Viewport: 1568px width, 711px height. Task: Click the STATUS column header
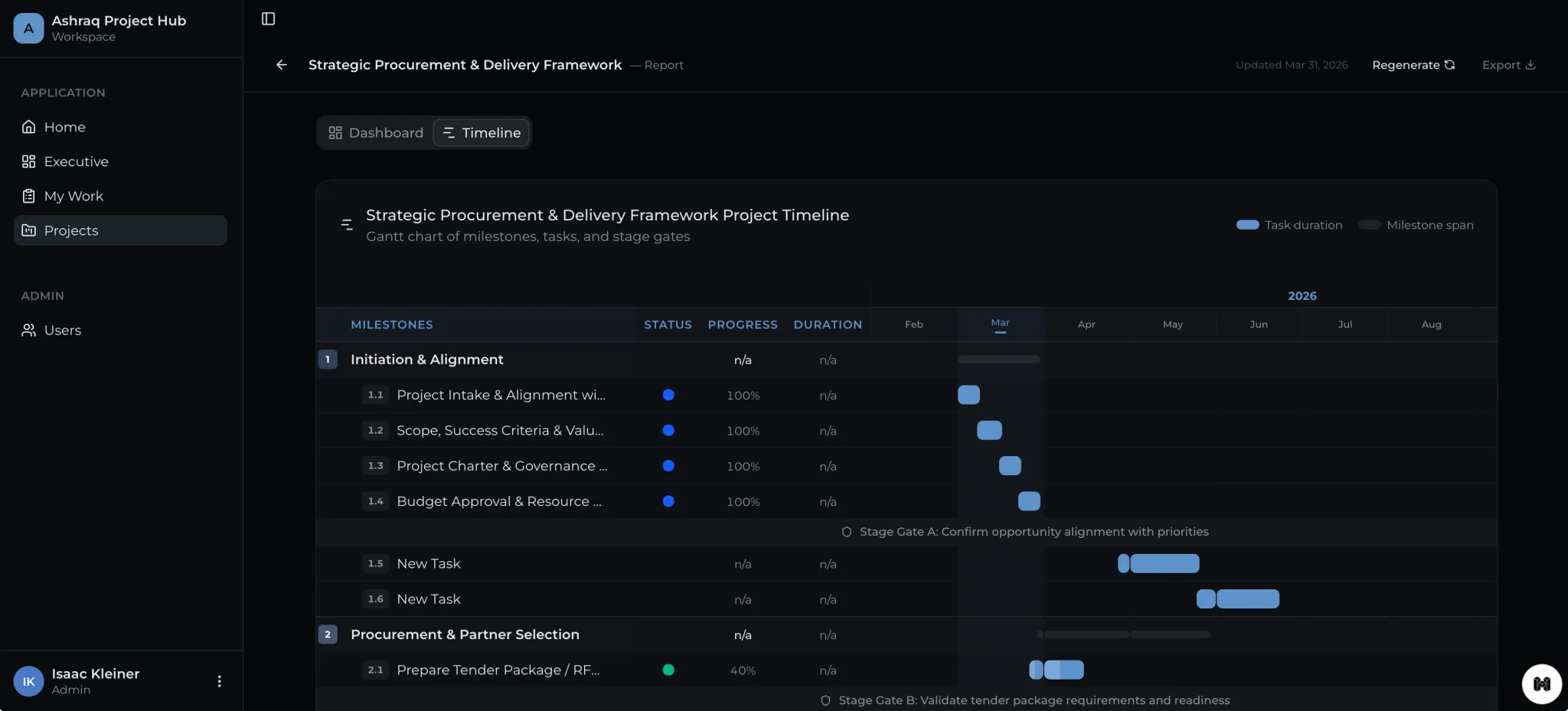pos(668,325)
